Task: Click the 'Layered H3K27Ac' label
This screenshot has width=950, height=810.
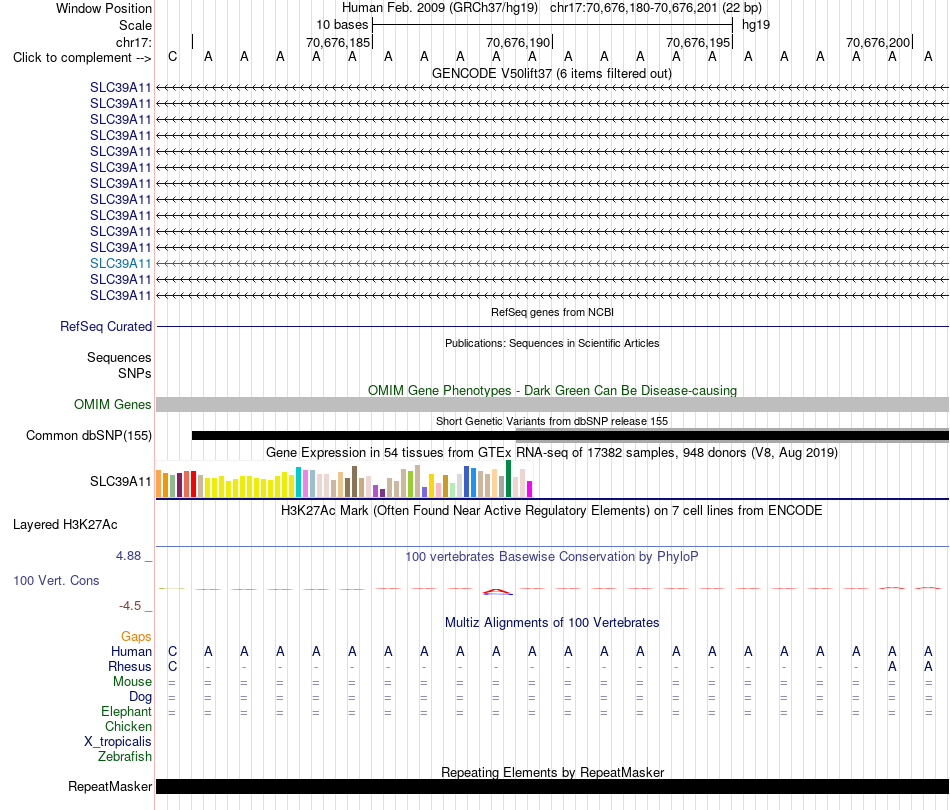Action: point(65,525)
